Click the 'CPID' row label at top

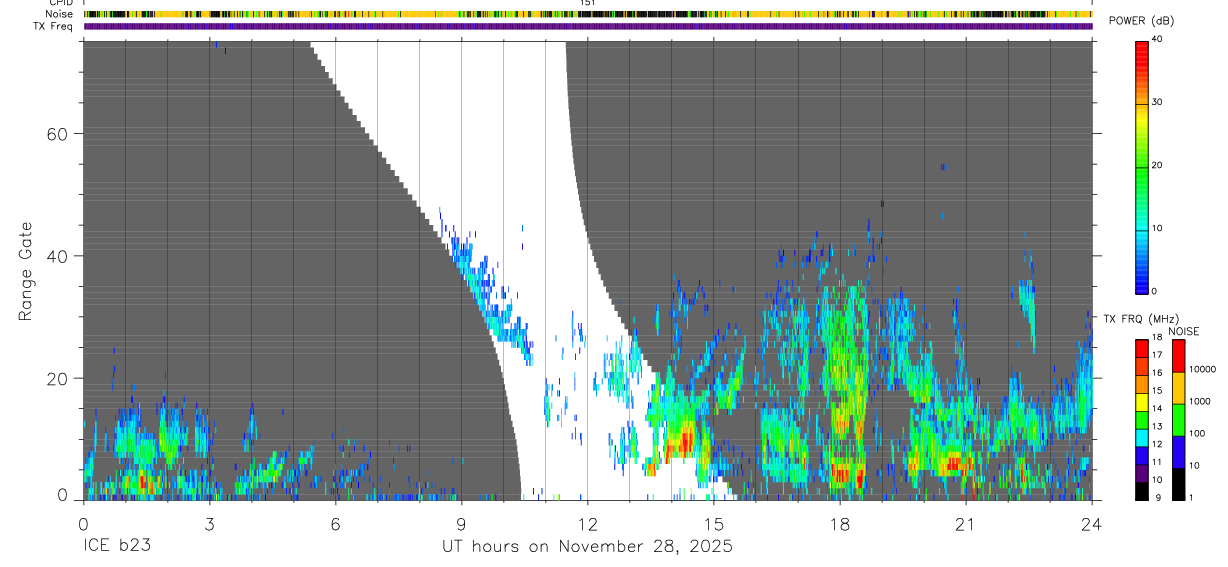[61, 3]
